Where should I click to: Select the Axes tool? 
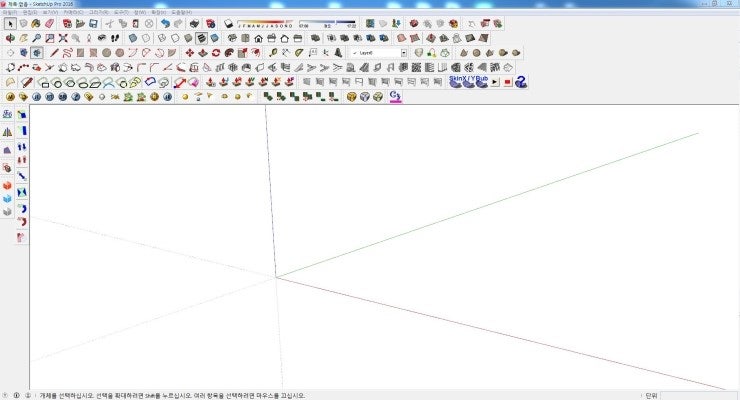click(326, 53)
